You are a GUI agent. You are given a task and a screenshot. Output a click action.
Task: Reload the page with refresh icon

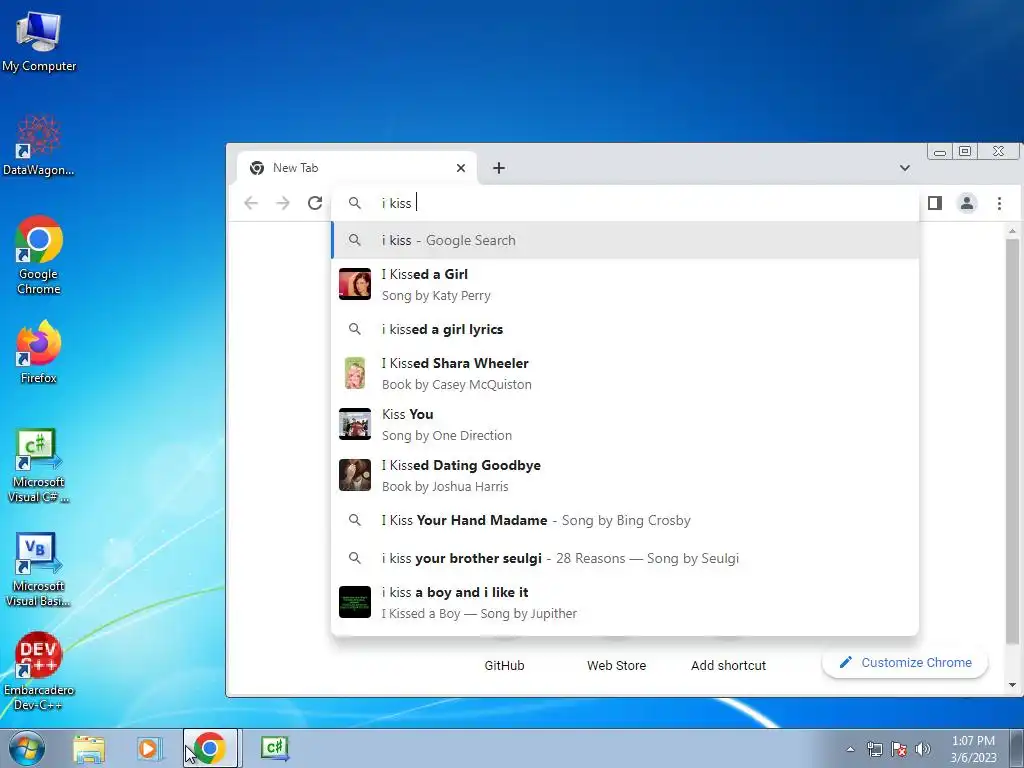coord(315,203)
